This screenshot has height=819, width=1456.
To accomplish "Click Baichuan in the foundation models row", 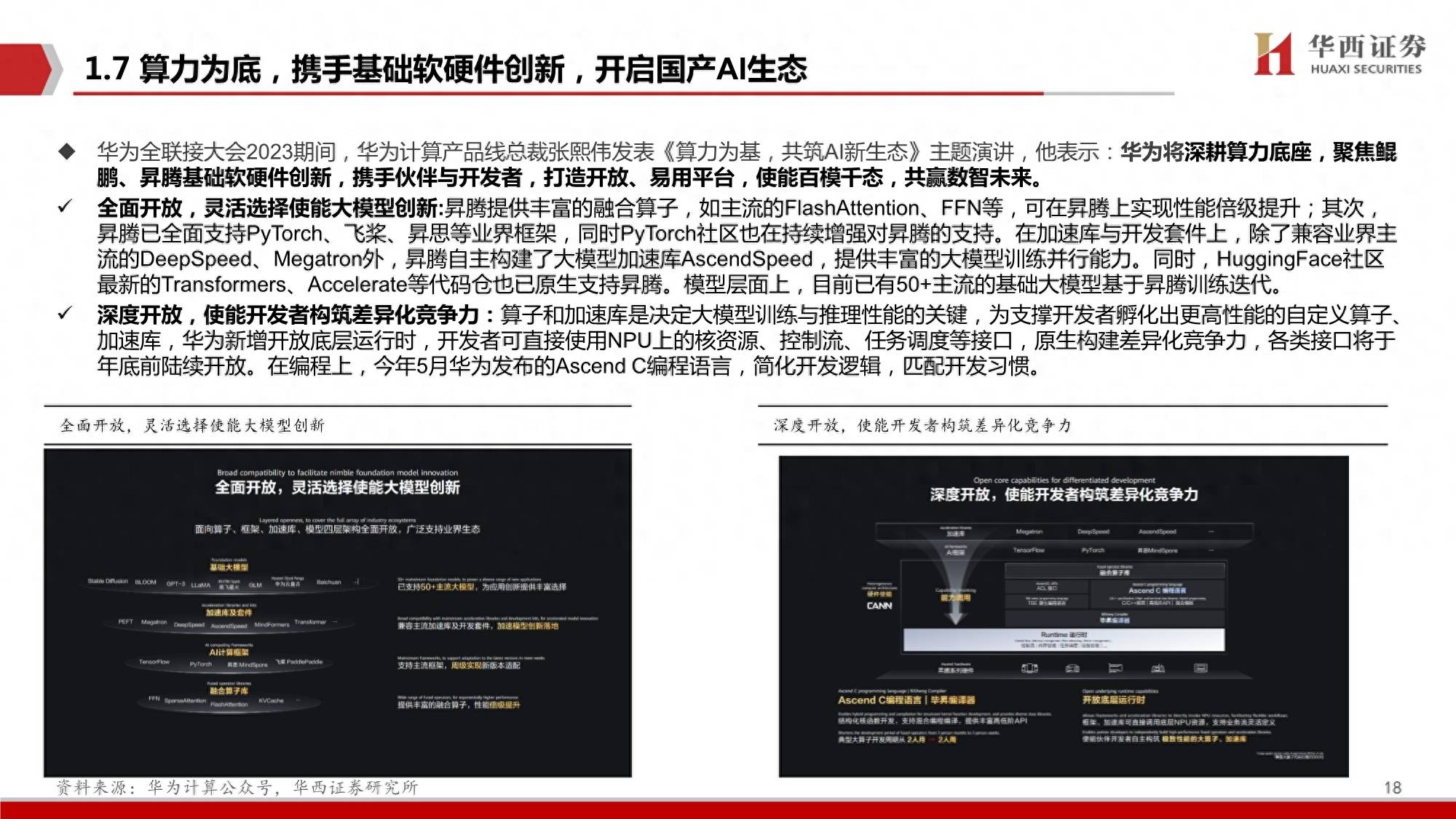I will click(x=328, y=582).
